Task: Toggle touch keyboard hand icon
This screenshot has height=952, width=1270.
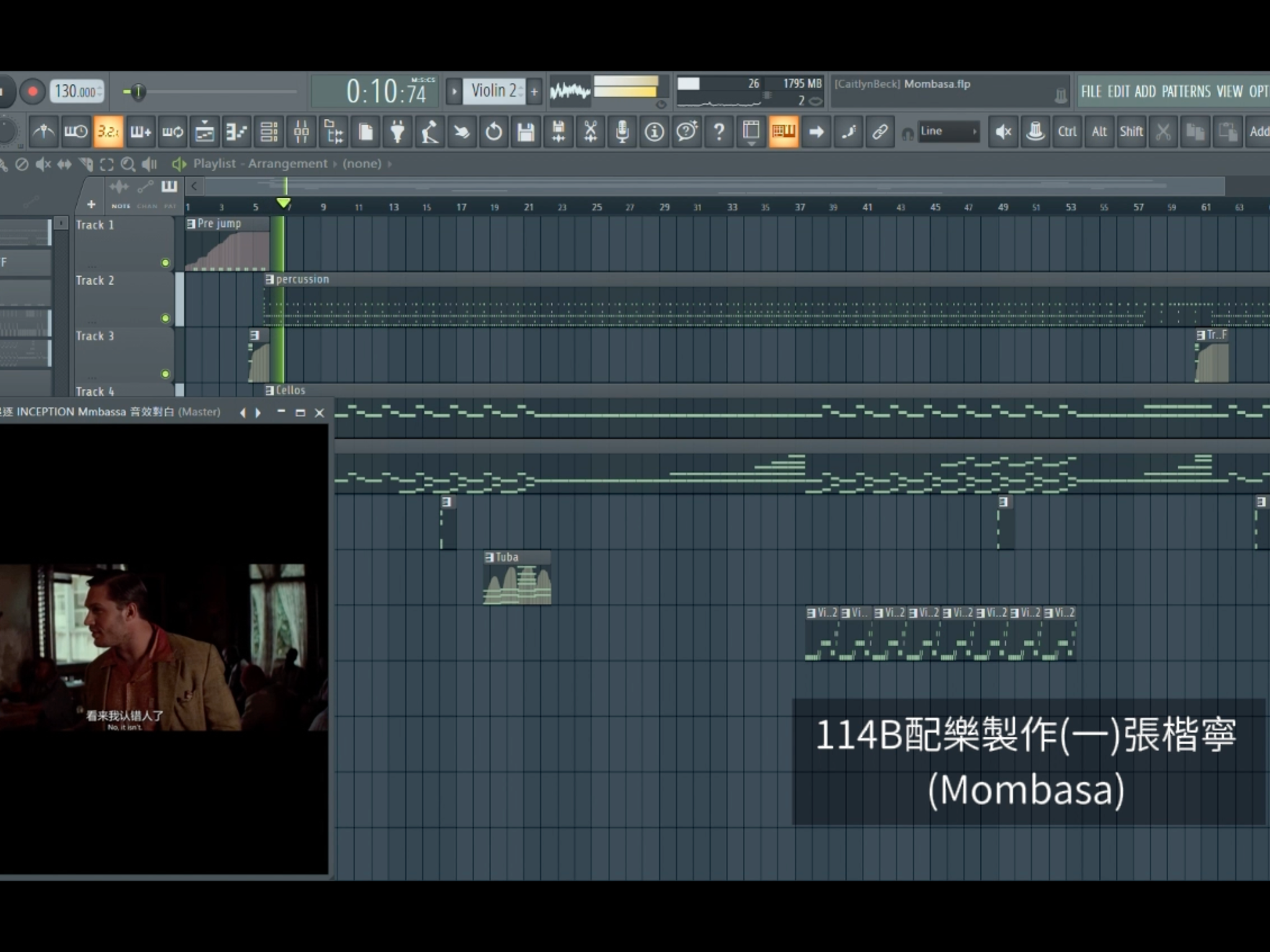Action: [462, 131]
